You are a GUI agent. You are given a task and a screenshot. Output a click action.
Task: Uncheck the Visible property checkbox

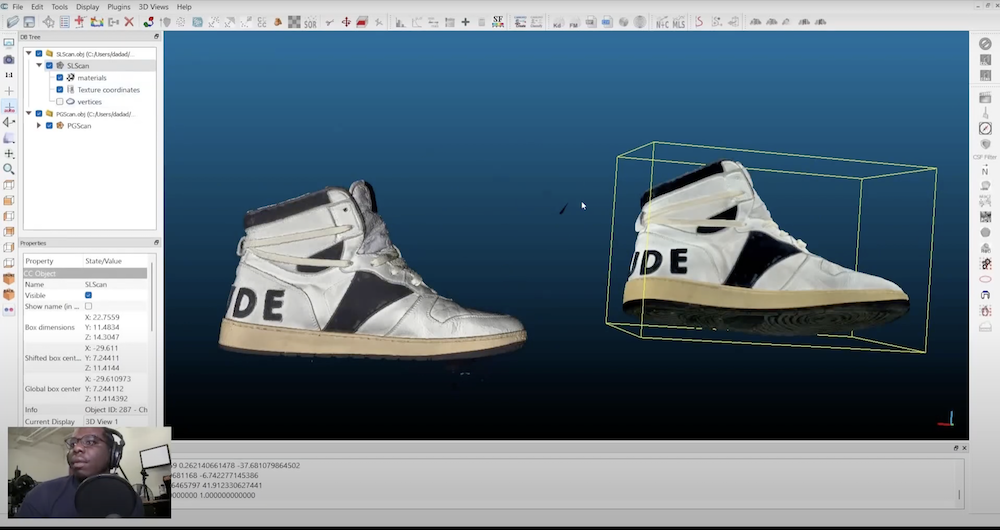[x=88, y=295]
